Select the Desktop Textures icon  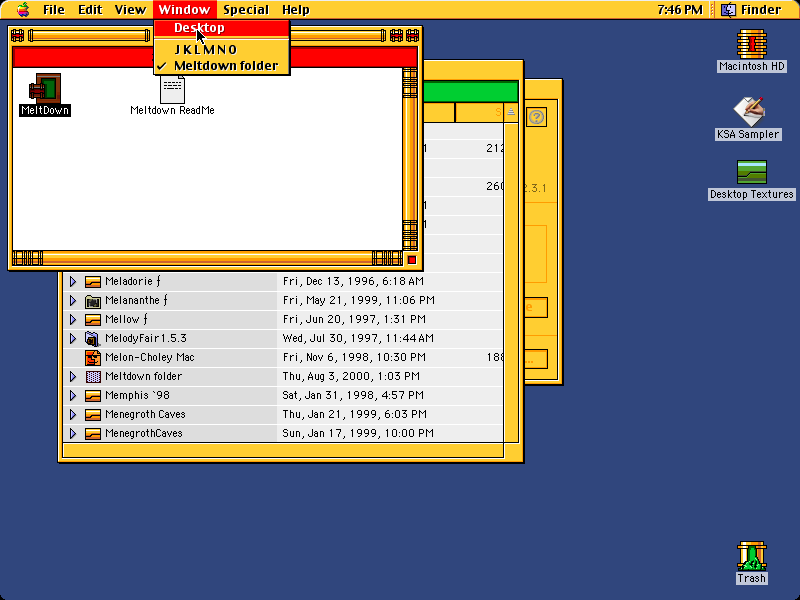click(x=752, y=172)
